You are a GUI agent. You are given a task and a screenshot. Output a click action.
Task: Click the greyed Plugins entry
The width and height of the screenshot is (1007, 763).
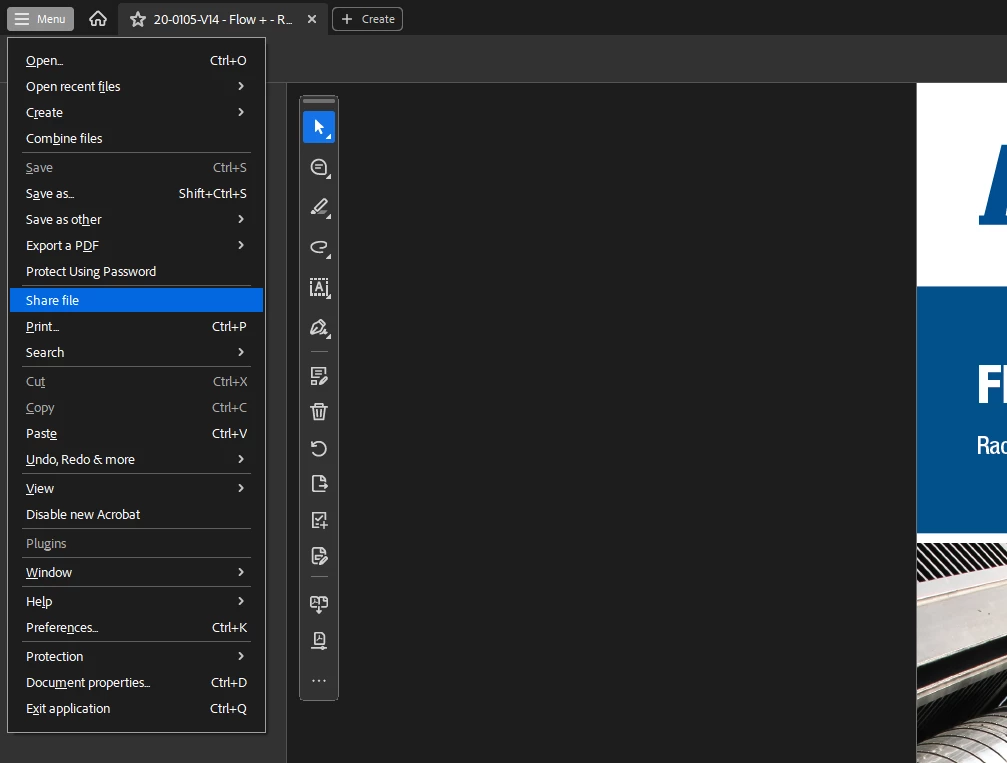[136, 543]
